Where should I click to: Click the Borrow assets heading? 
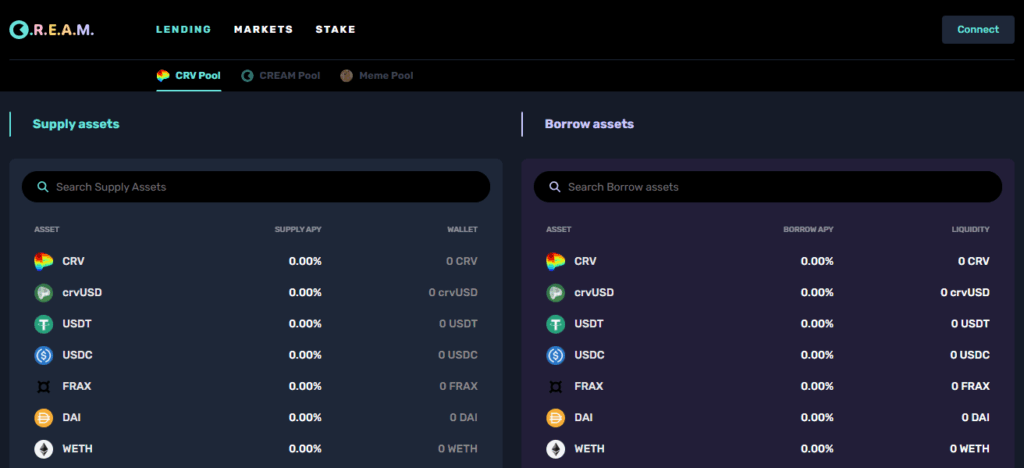pos(589,124)
